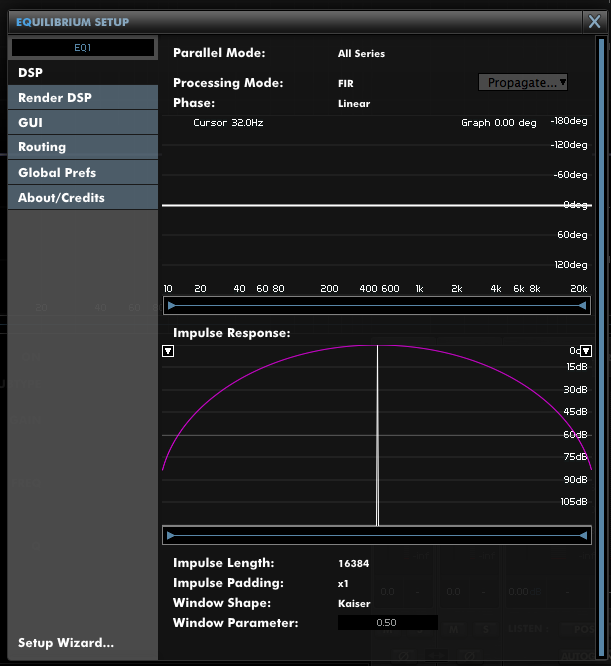
Task: Go to Global Prefs tab
Action: tap(83, 172)
